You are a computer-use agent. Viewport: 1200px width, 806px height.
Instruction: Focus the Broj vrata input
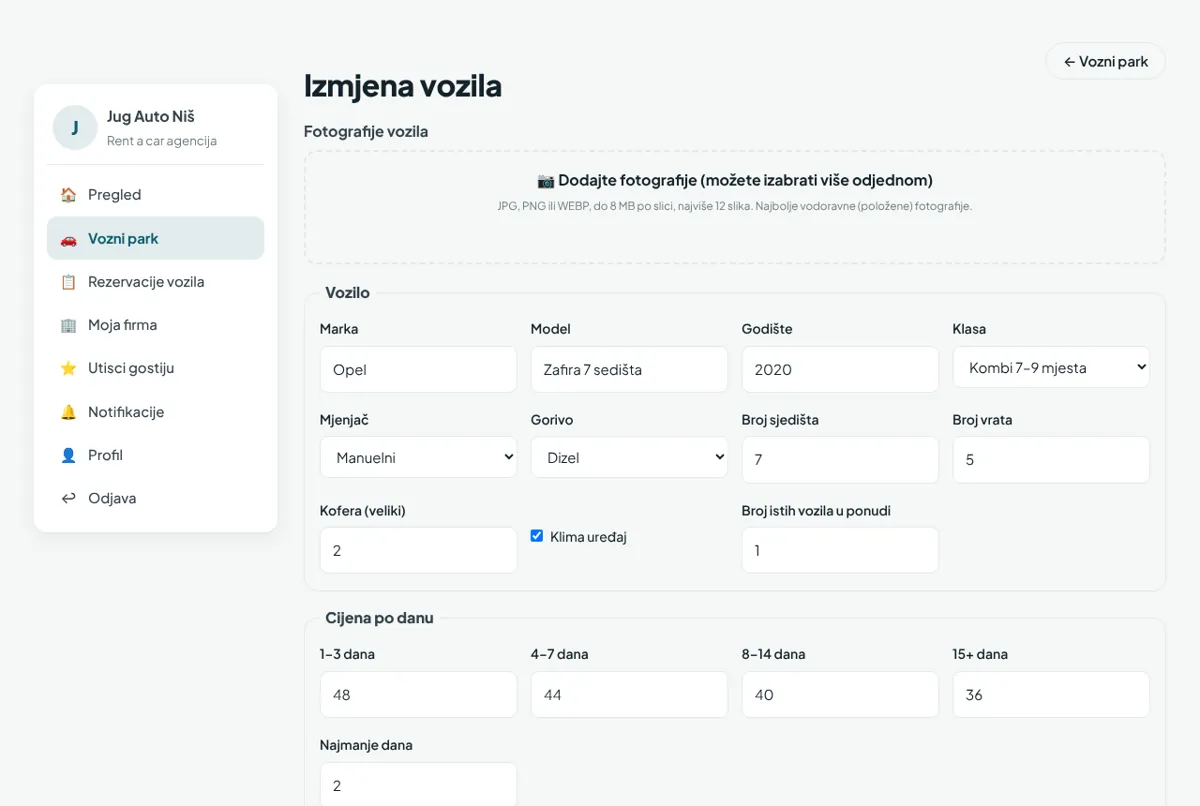tap(1051, 460)
